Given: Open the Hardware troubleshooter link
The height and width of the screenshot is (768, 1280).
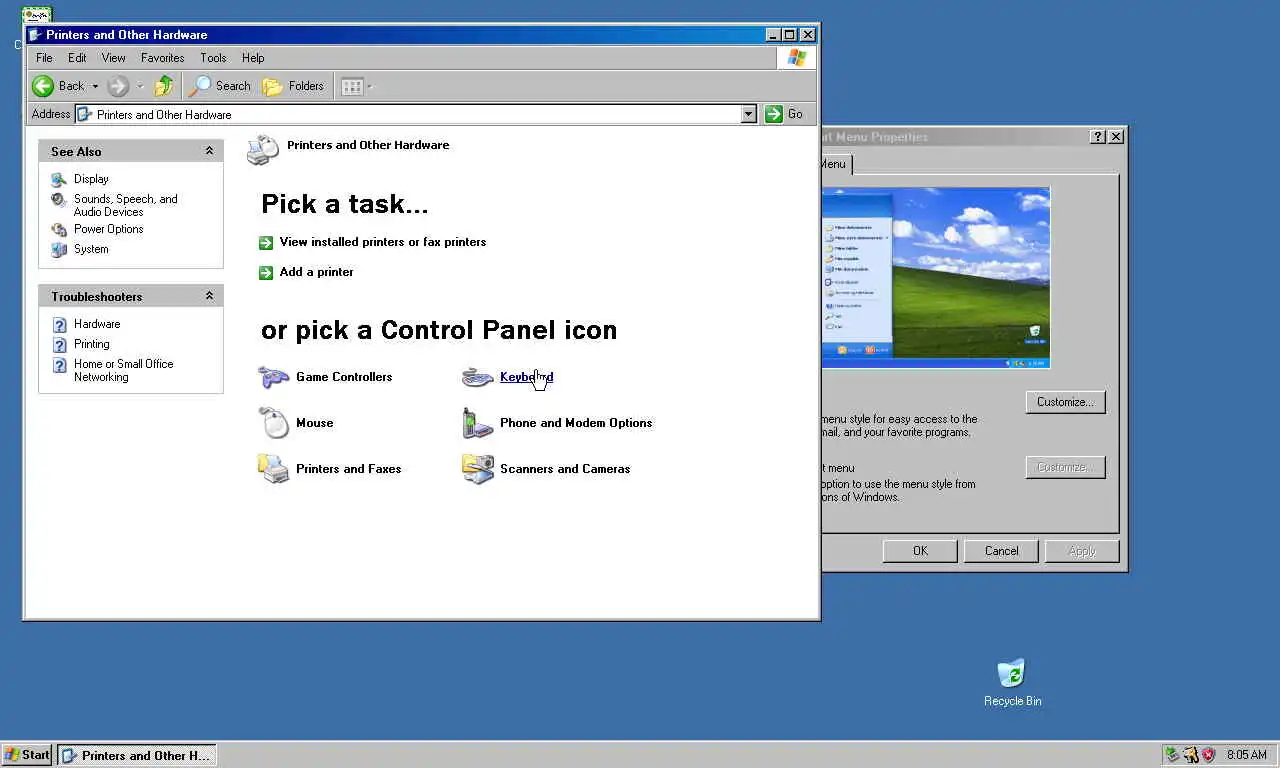Looking at the screenshot, I should (97, 324).
